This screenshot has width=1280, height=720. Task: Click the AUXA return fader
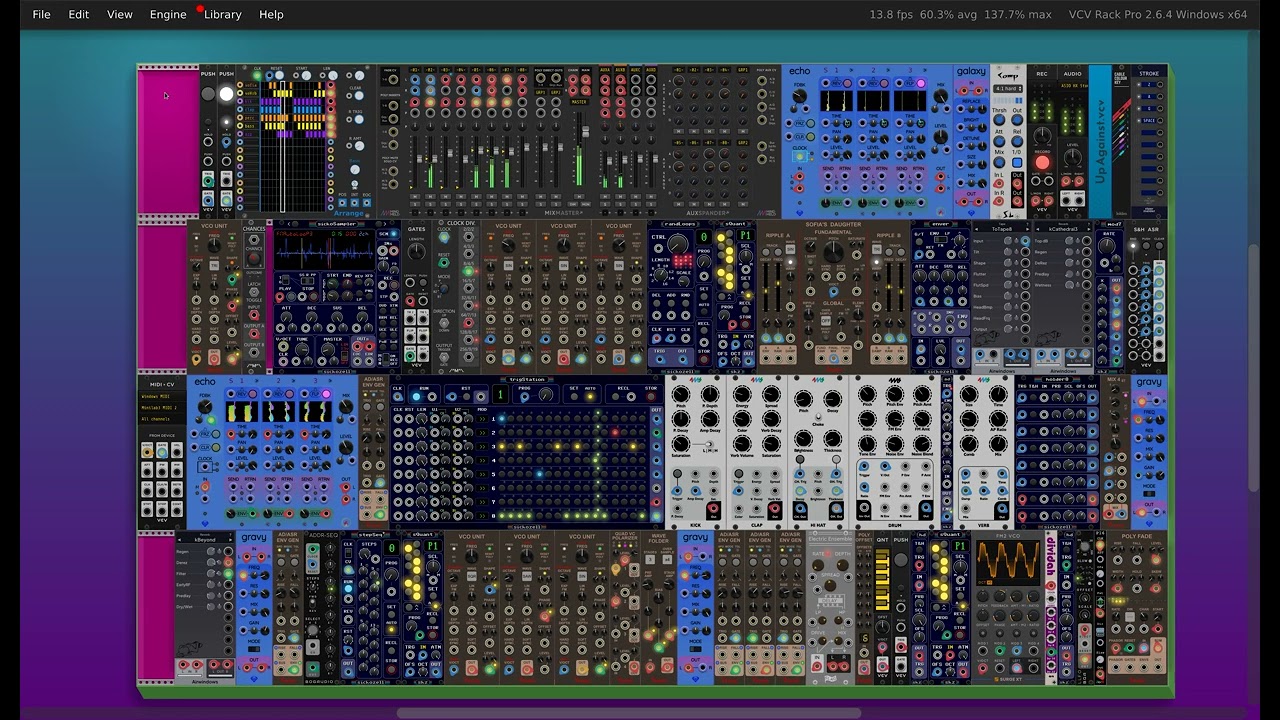(x=609, y=161)
